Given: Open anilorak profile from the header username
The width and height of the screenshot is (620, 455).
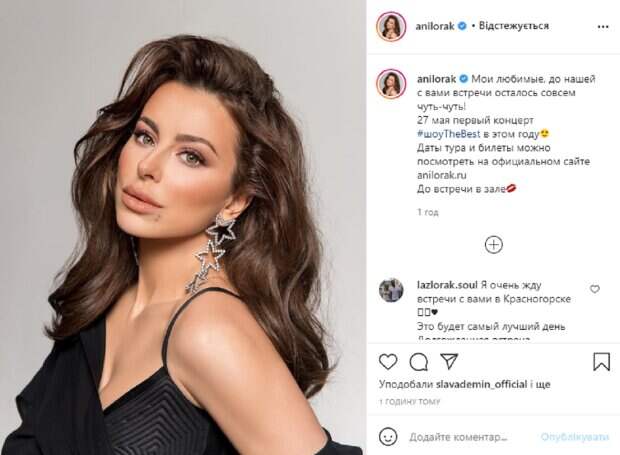Looking at the screenshot, I should tap(435, 26).
